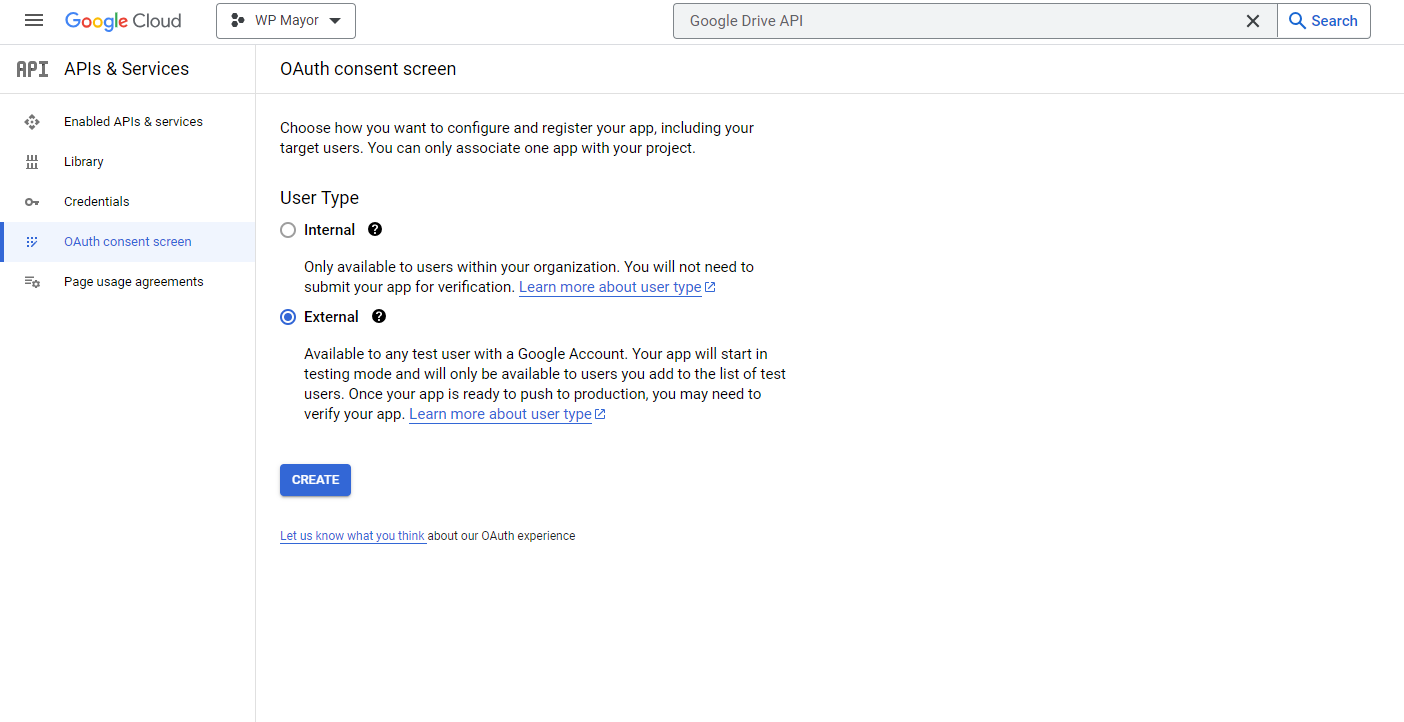1404x722 pixels.
Task: Click the Library sidebar icon
Action: pyautogui.click(x=32, y=162)
